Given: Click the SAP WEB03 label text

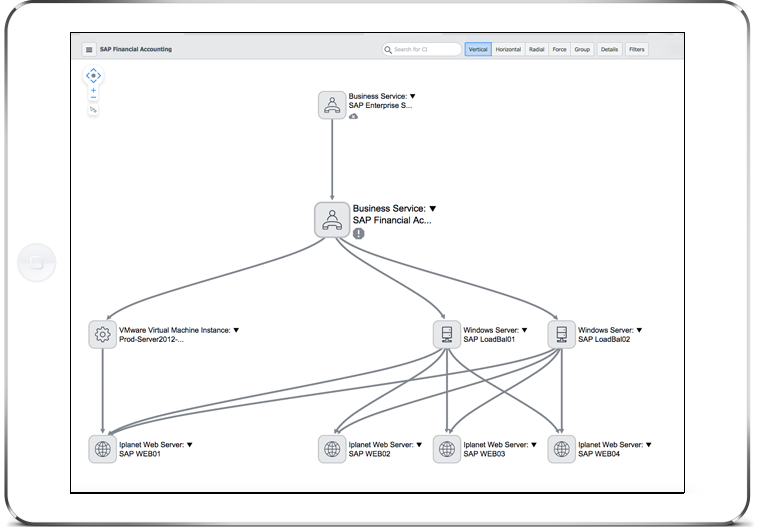Looking at the screenshot, I should pos(484,454).
